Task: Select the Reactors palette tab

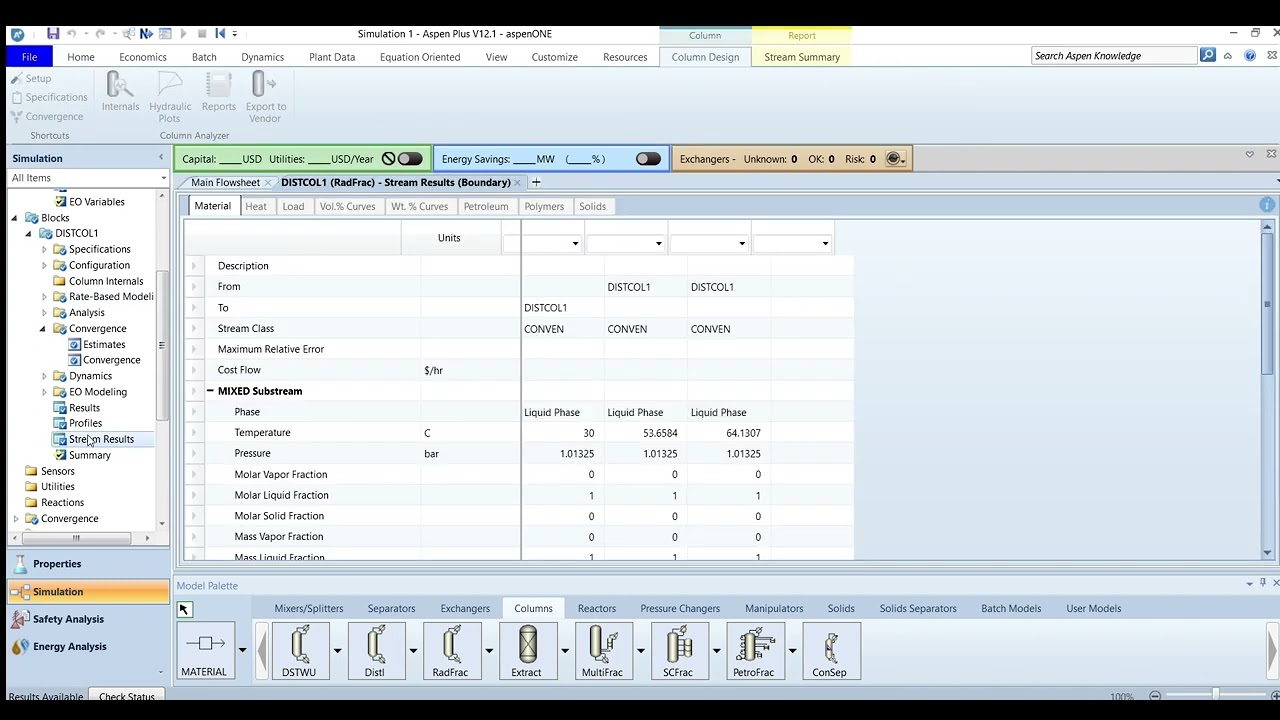Action: click(x=596, y=608)
